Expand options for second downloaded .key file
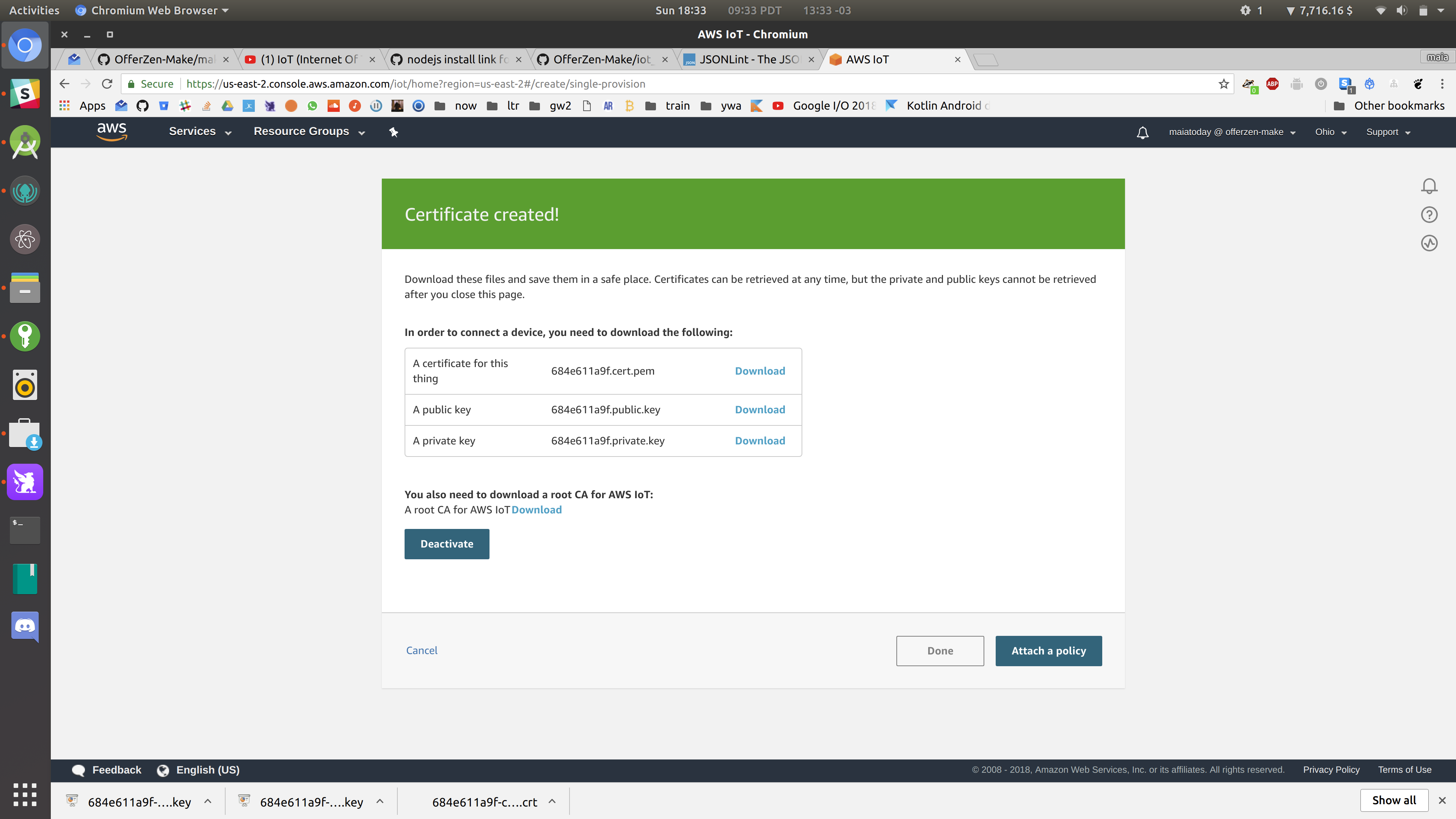 [380, 802]
